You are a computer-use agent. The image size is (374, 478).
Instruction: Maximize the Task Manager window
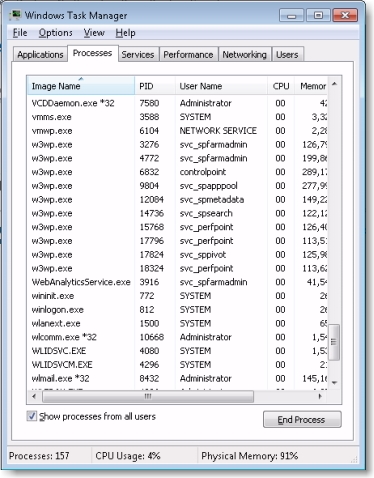318,15
